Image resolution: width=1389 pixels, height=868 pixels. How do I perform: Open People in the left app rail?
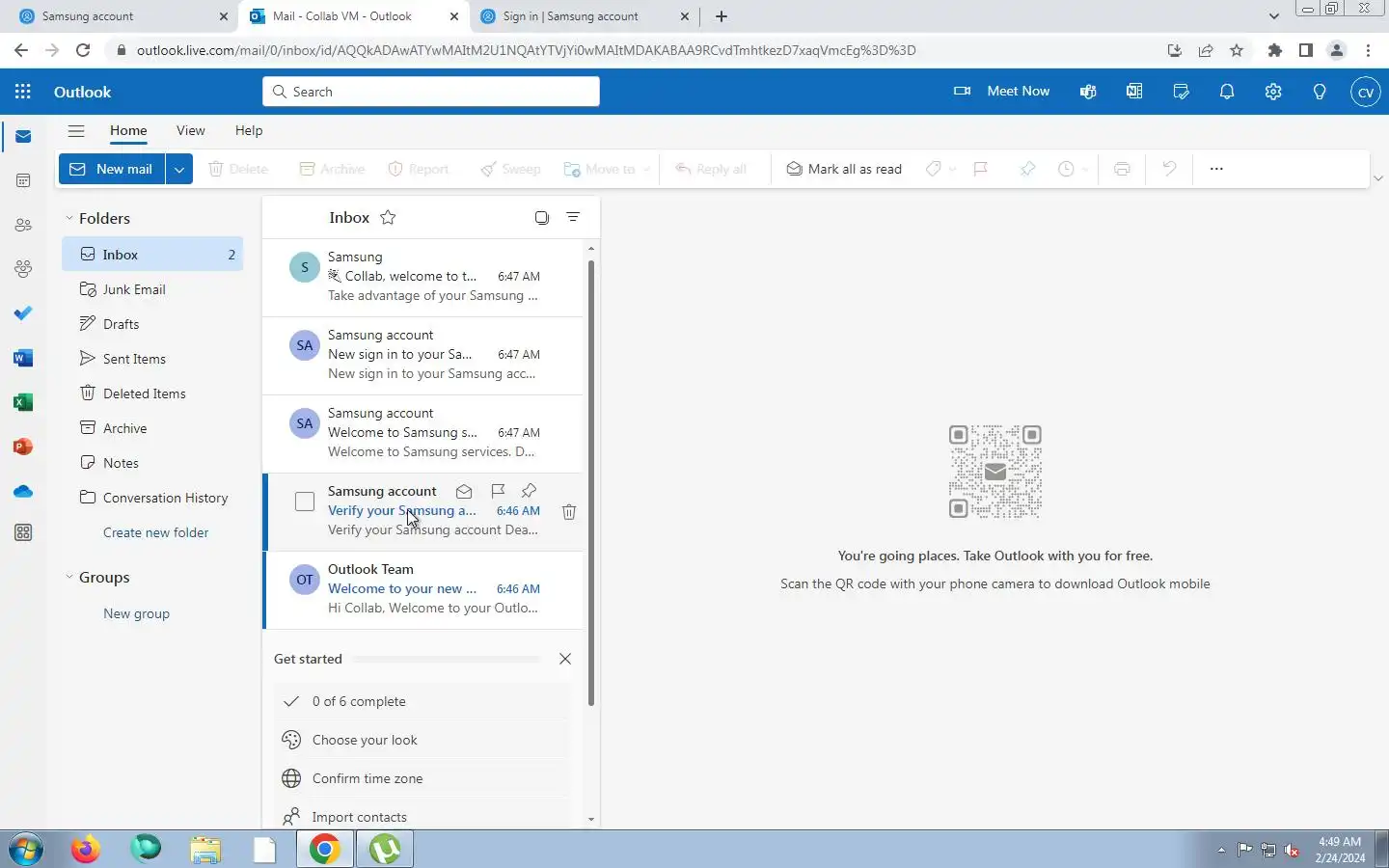23,225
